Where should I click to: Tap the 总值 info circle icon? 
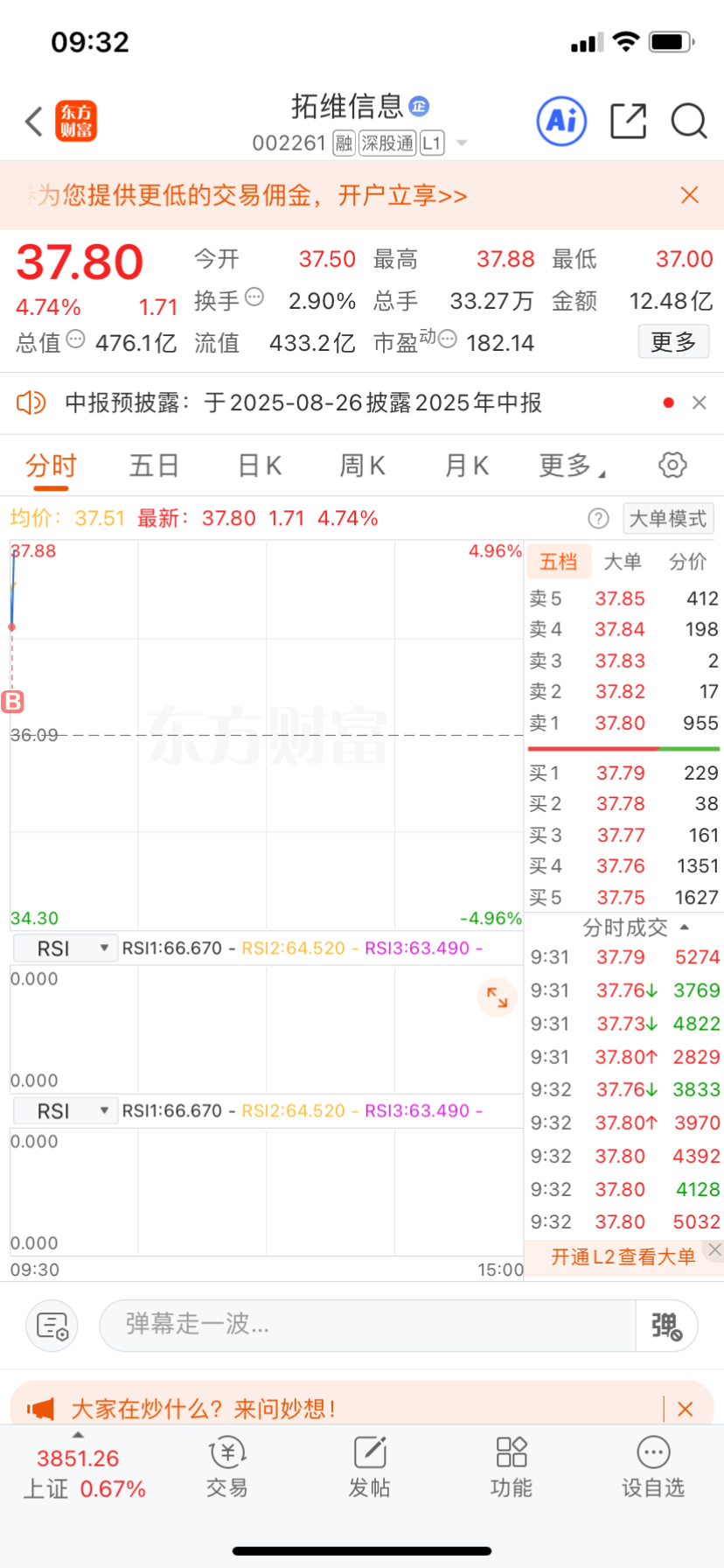tap(76, 339)
